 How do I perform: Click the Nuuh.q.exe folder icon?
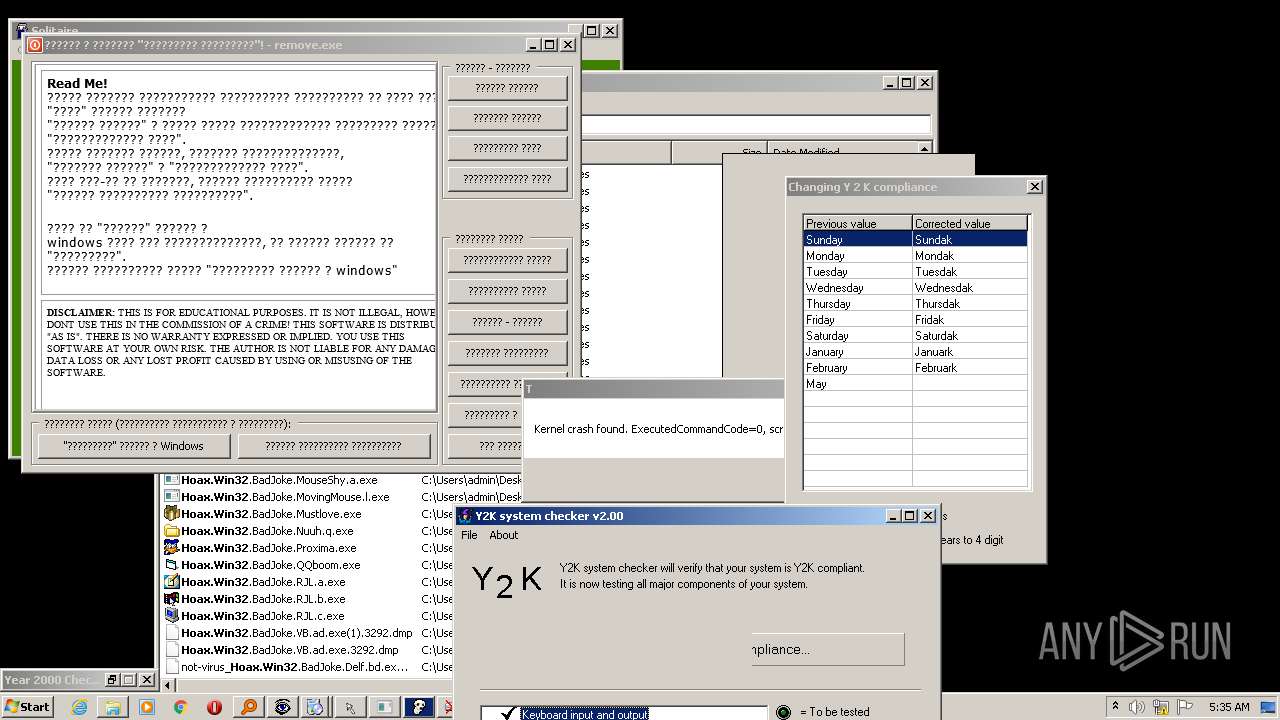171,531
